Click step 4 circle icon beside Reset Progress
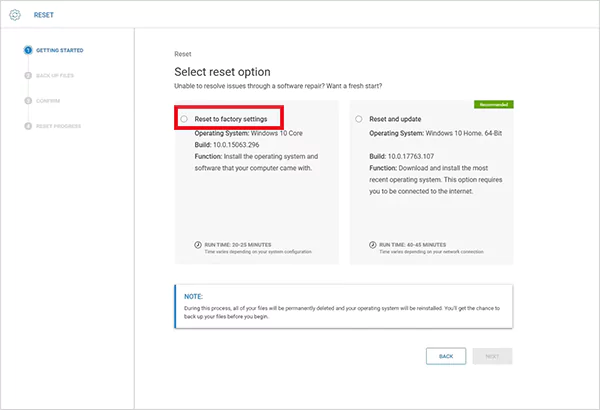600x410 pixels. coord(28,126)
